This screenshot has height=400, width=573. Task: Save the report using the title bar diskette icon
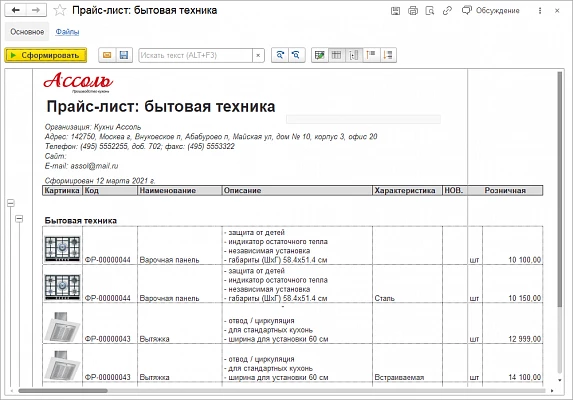tap(395, 11)
